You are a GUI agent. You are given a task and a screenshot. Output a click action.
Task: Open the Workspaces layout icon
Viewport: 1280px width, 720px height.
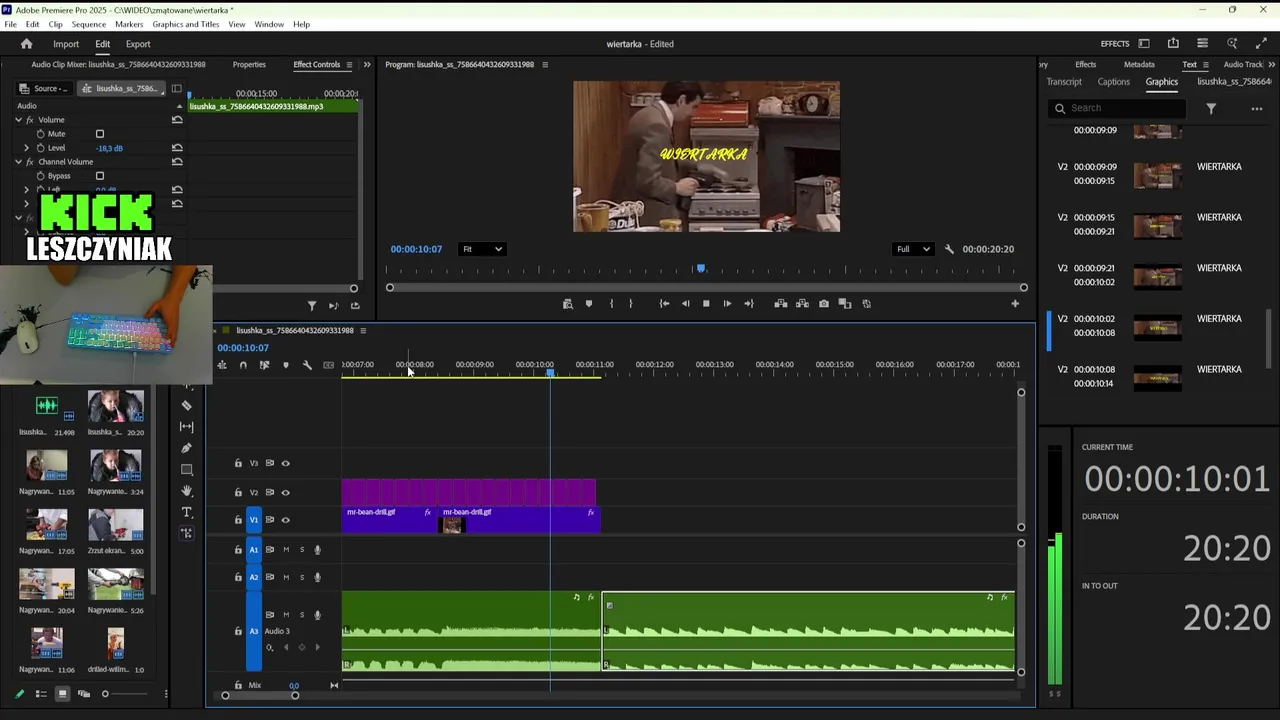point(1144,44)
